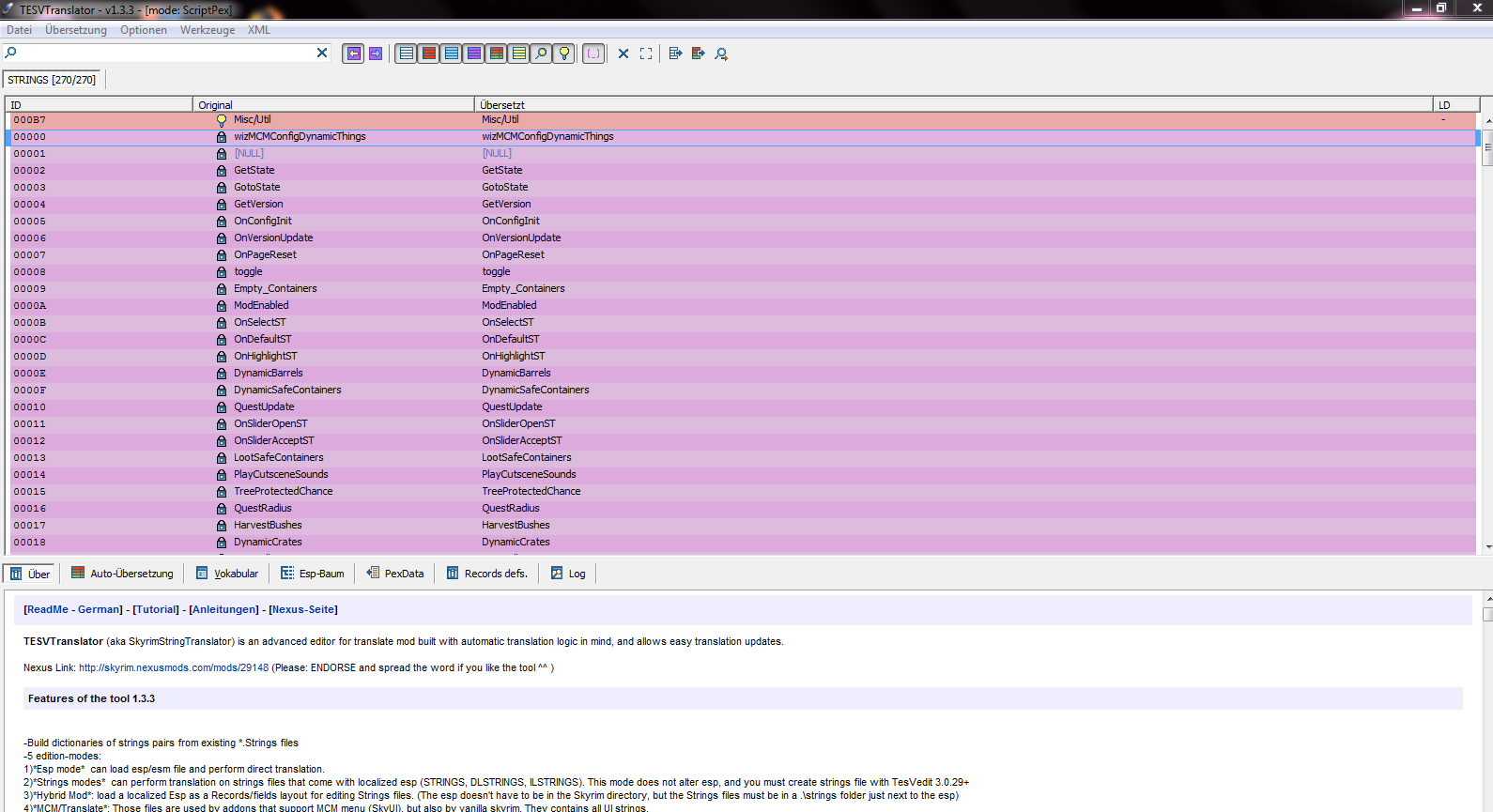Toggle the red lines filter button

429,54
